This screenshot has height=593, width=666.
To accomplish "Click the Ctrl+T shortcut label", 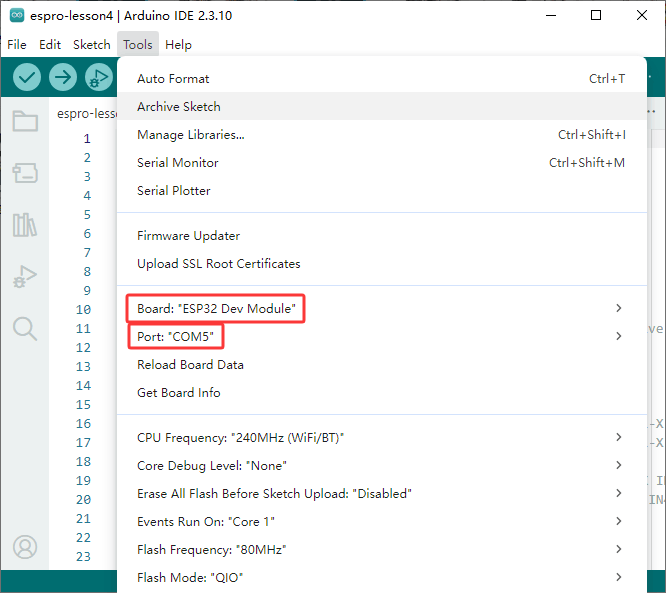I will pos(607,79).
